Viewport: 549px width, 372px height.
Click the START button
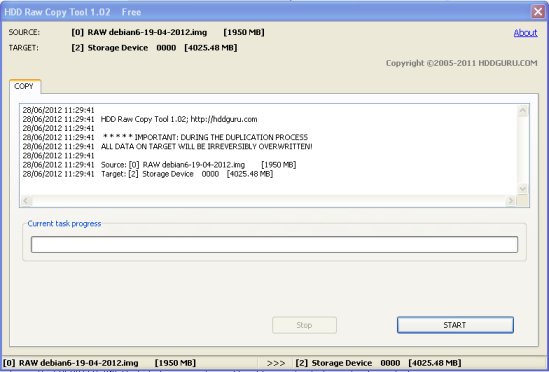455,325
